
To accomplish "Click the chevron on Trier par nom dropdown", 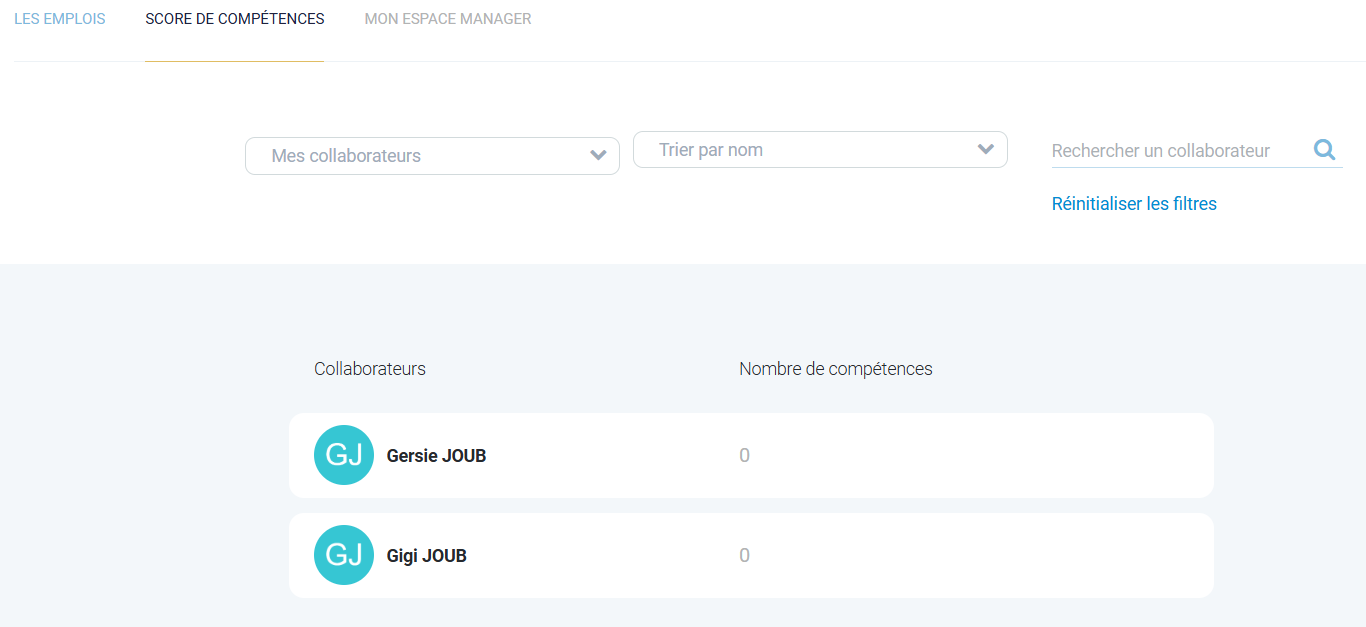I will pos(986,149).
